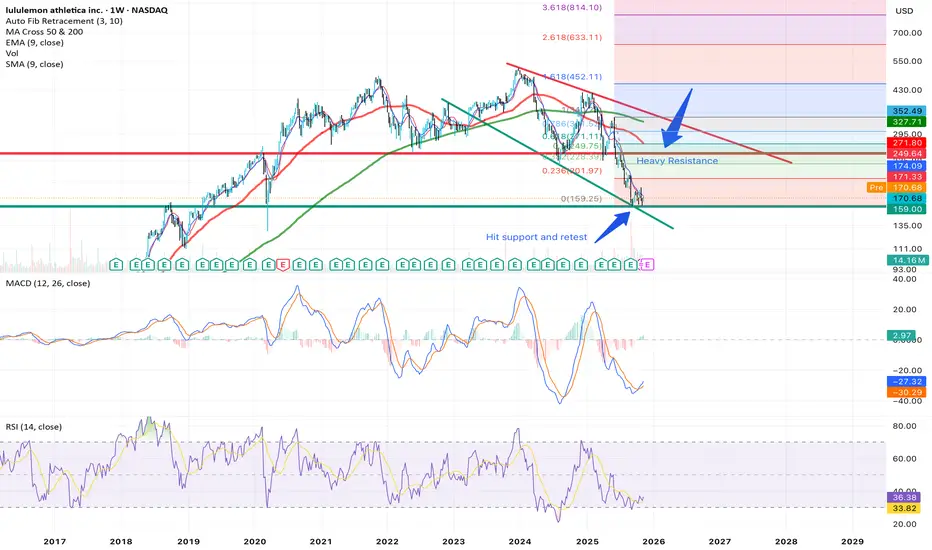The width and height of the screenshot is (932, 550).
Task: Click the USD currency label on price axis
Action: (904, 11)
